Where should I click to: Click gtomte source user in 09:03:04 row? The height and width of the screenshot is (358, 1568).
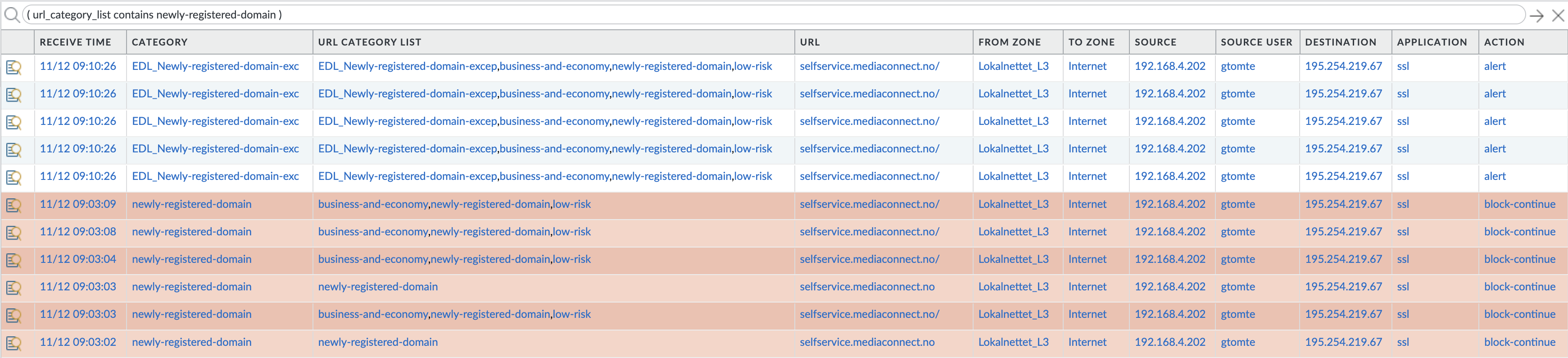(1237, 259)
